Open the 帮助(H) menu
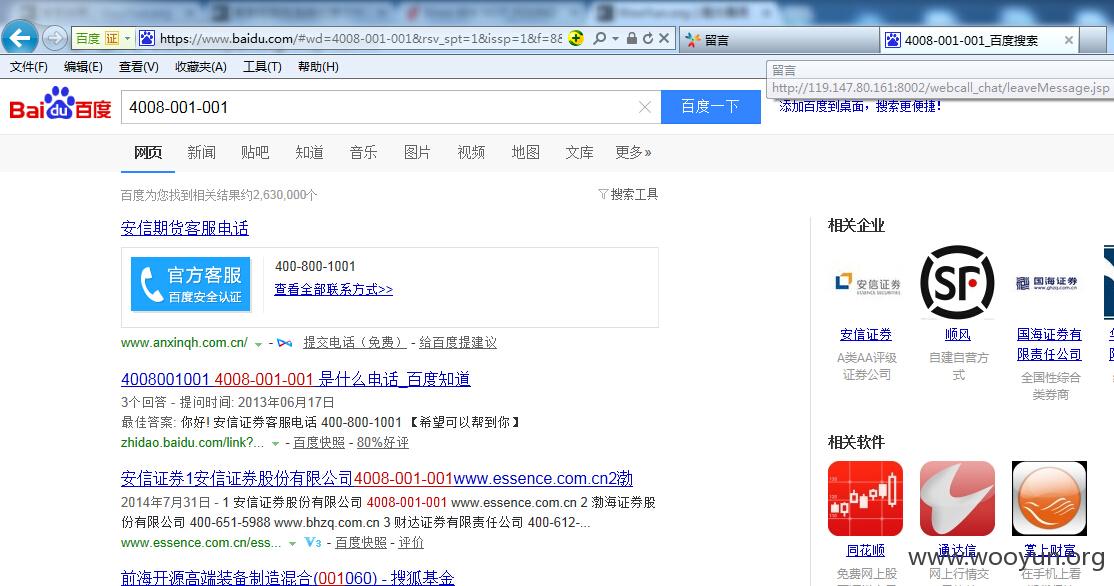This screenshot has height=586, width=1114. click(x=318, y=67)
